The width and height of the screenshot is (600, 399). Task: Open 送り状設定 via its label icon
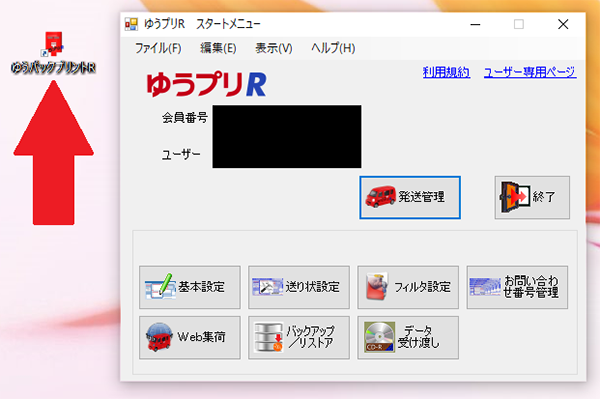267,287
